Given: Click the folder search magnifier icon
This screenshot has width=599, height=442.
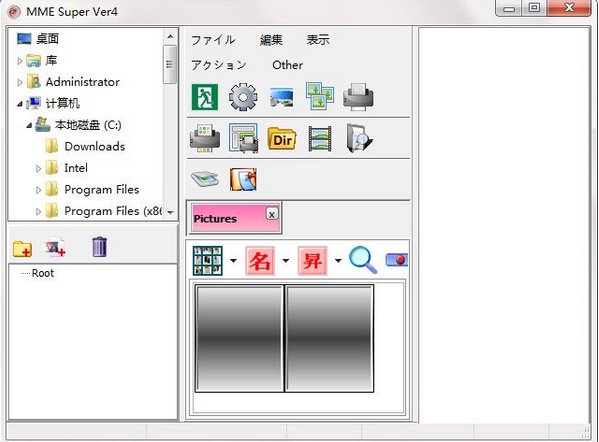Looking at the screenshot, I should tap(359, 138).
